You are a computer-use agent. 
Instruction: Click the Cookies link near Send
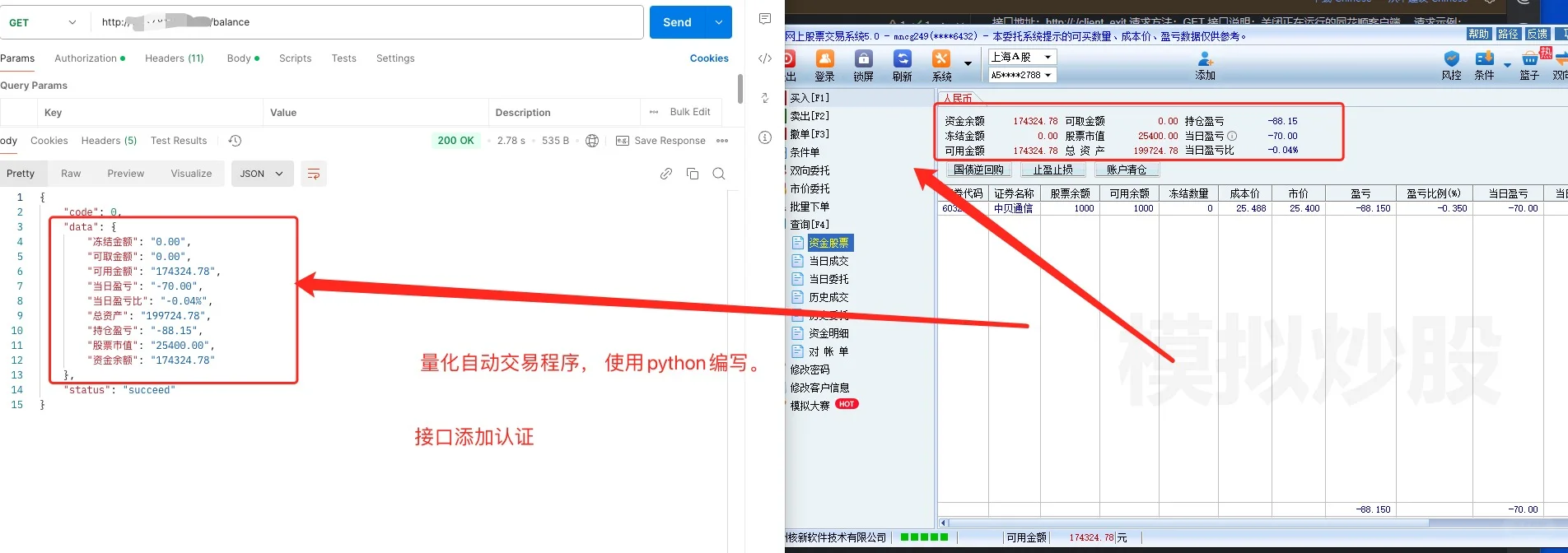click(x=709, y=58)
